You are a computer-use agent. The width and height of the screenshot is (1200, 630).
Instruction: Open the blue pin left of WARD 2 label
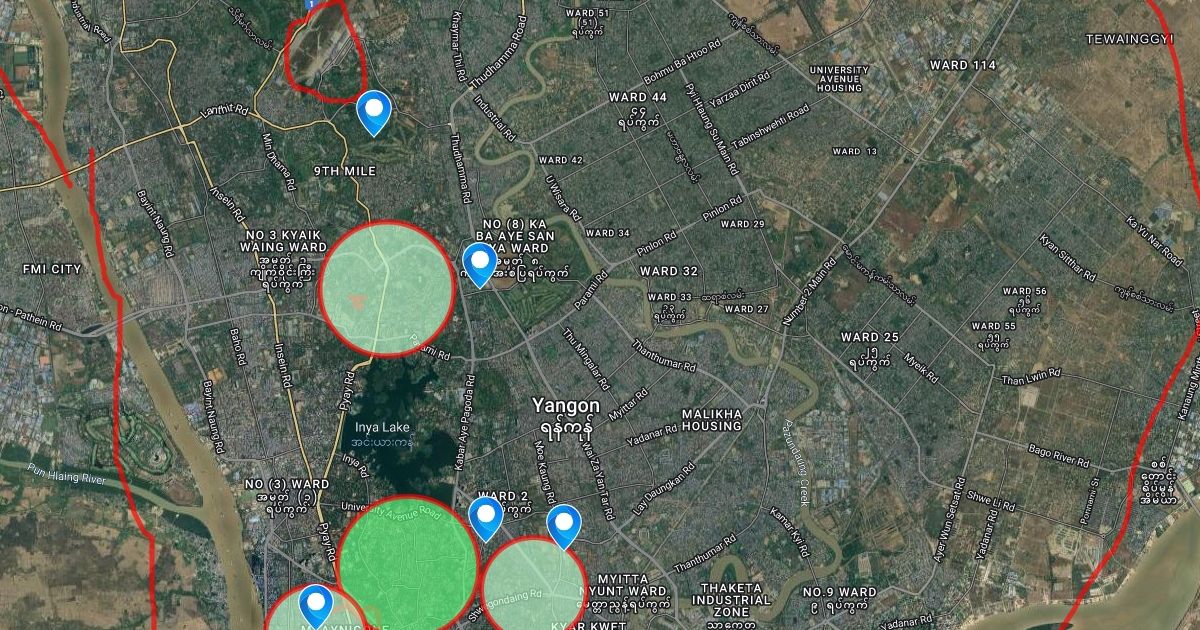[486, 520]
